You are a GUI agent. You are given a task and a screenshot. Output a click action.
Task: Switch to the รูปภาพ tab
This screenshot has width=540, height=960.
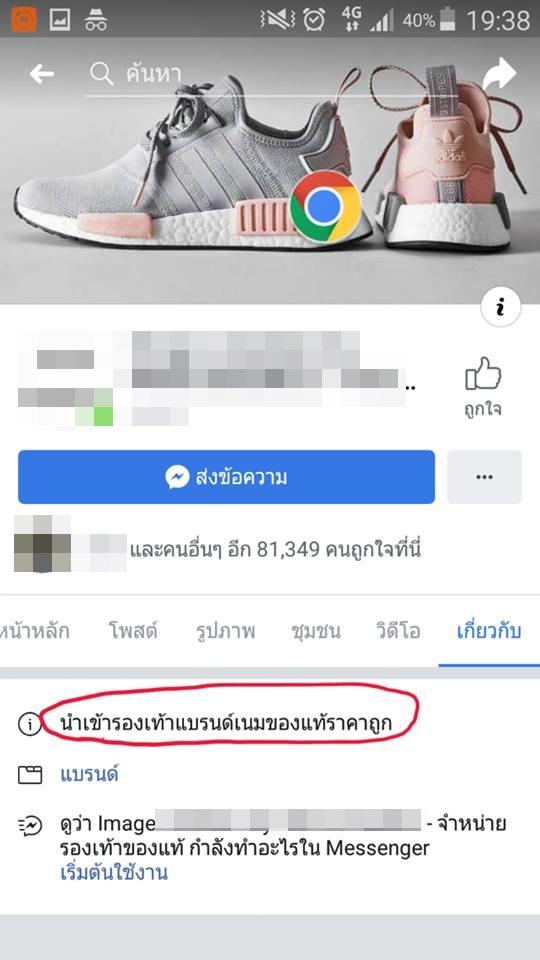[x=226, y=631]
